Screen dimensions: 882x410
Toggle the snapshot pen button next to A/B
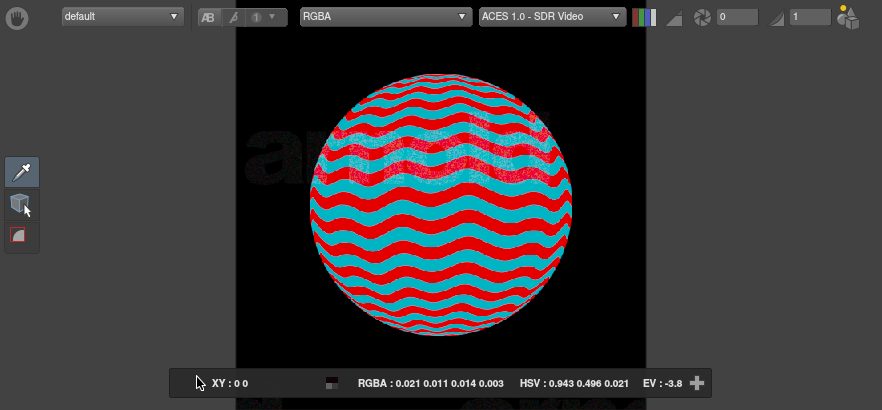point(234,18)
